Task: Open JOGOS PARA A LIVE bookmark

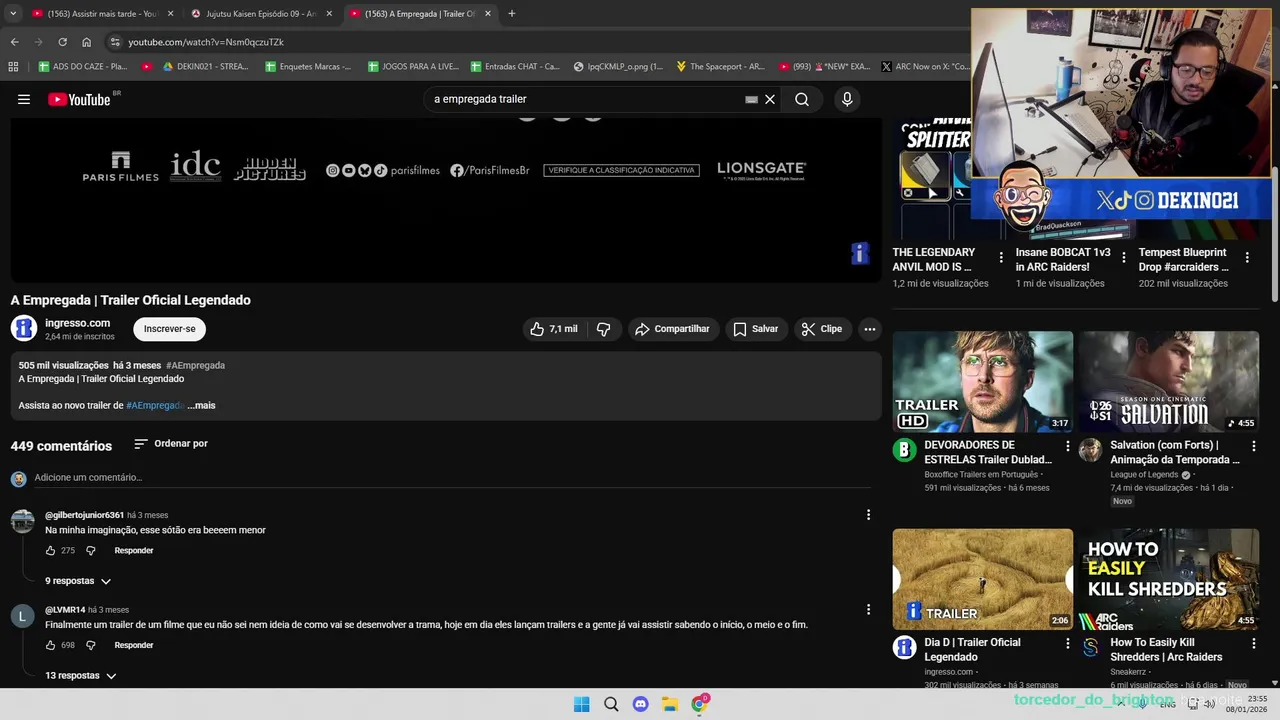Action: (413, 67)
